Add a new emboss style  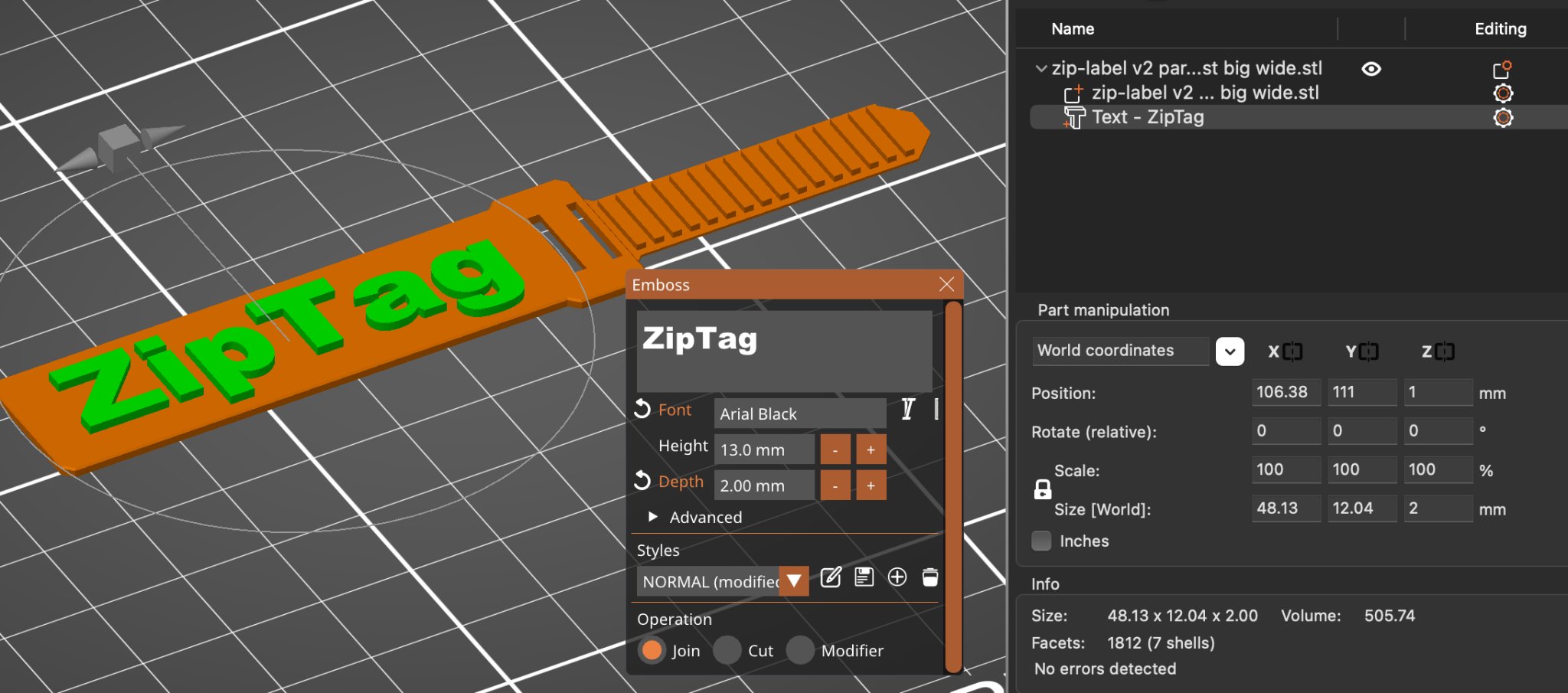coord(897,577)
